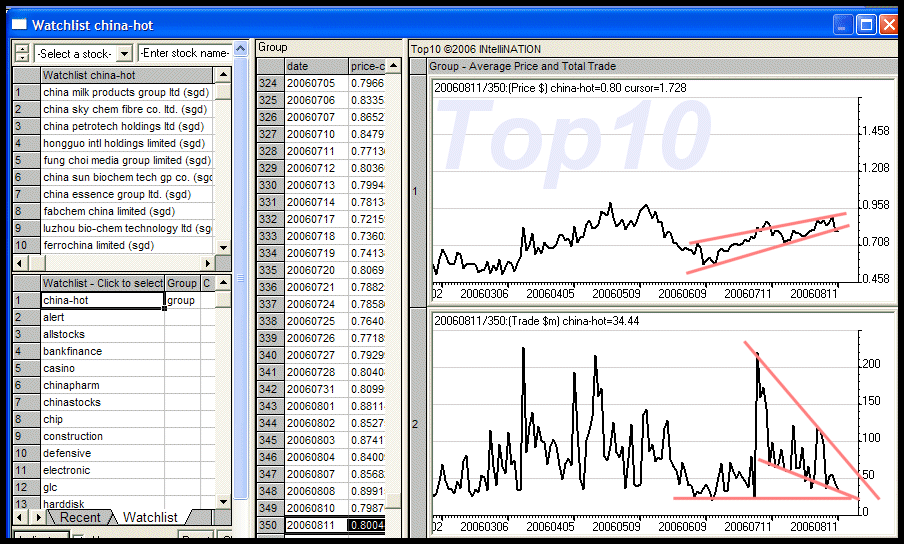Image resolution: width=904 pixels, height=544 pixels.
Task: Select the bankfinance watchlist
Action: [103, 351]
